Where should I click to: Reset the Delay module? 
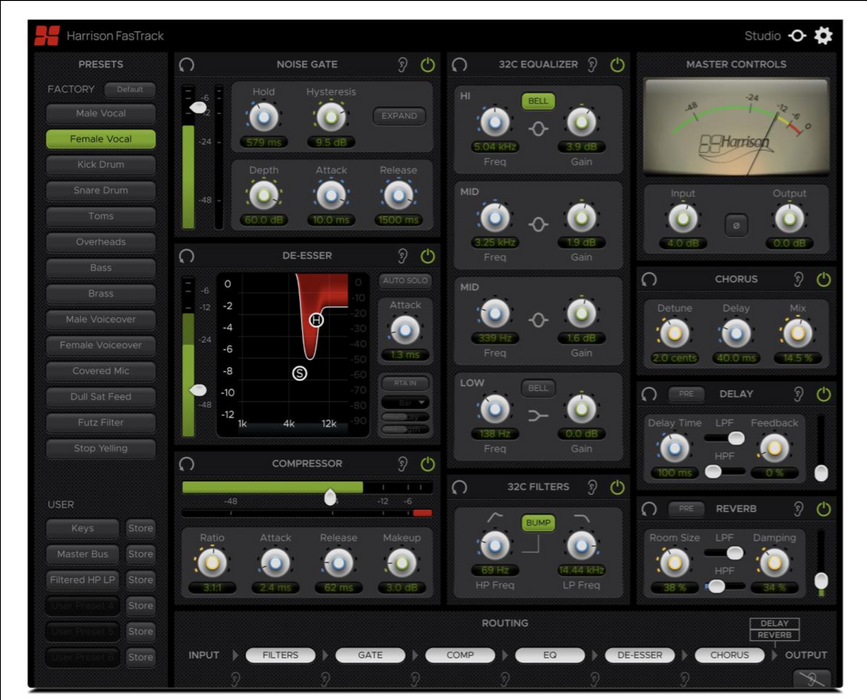coord(649,394)
